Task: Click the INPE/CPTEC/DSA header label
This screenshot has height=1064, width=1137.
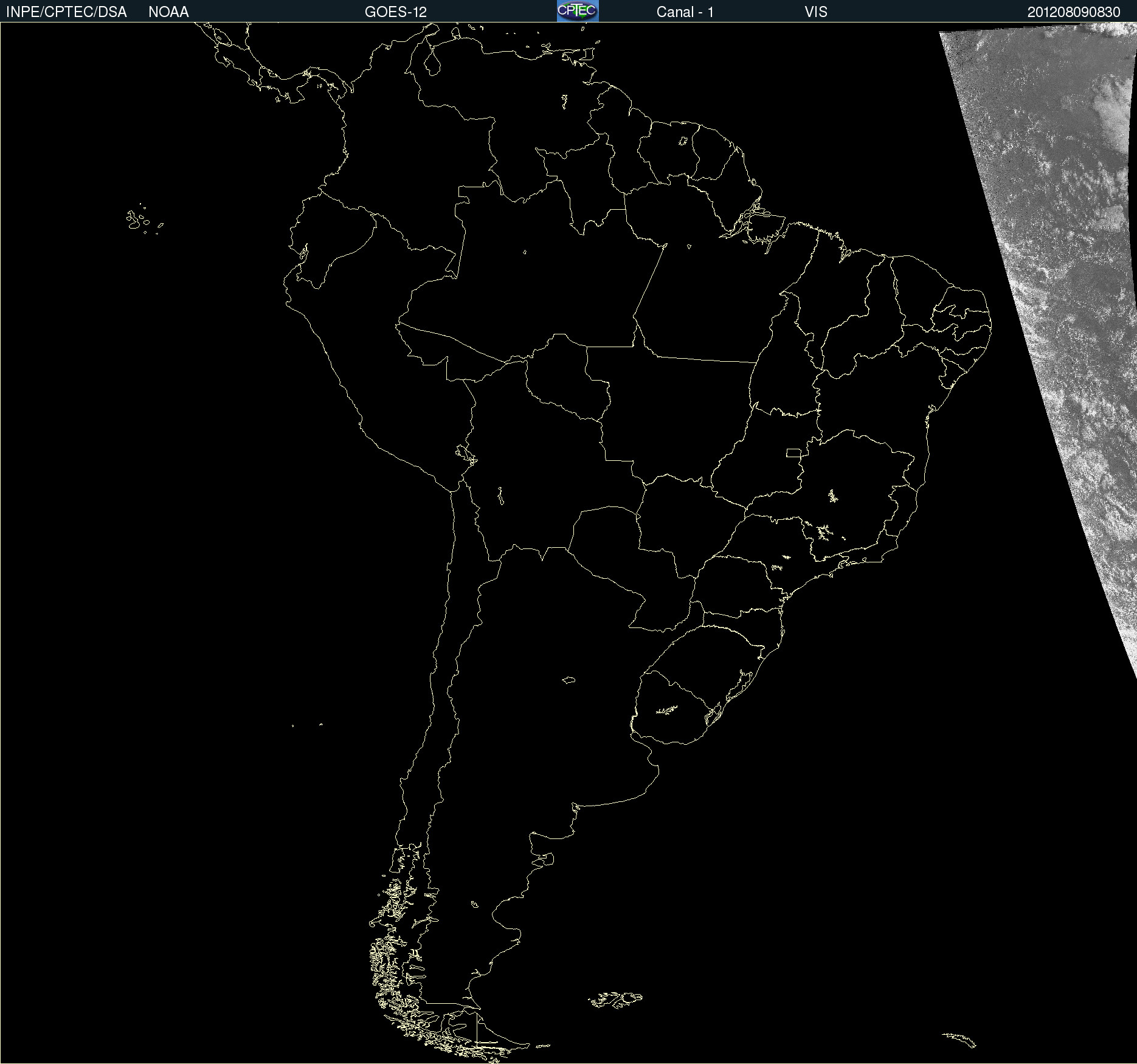Action: (x=66, y=12)
